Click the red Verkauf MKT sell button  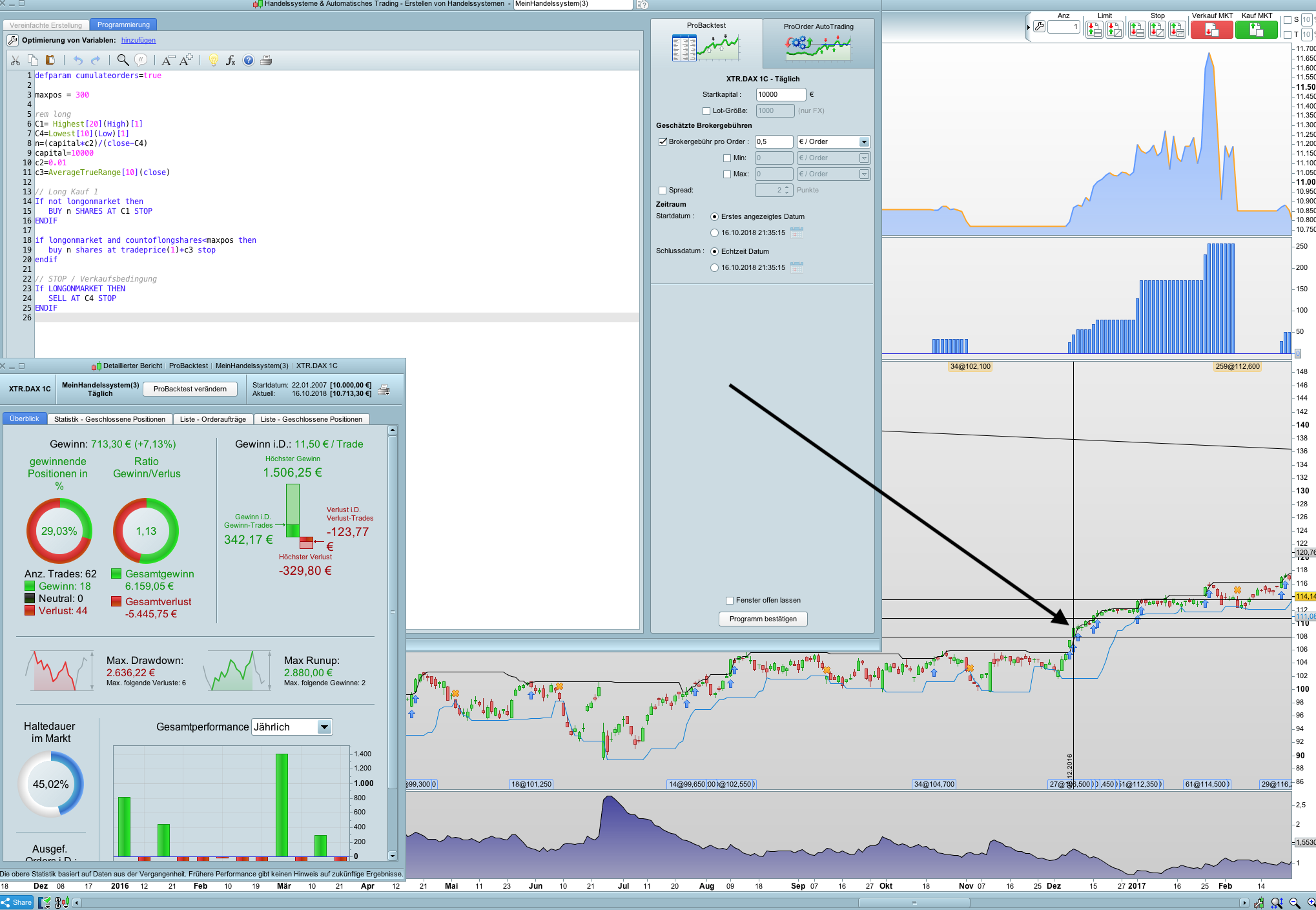click(1211, 30)
